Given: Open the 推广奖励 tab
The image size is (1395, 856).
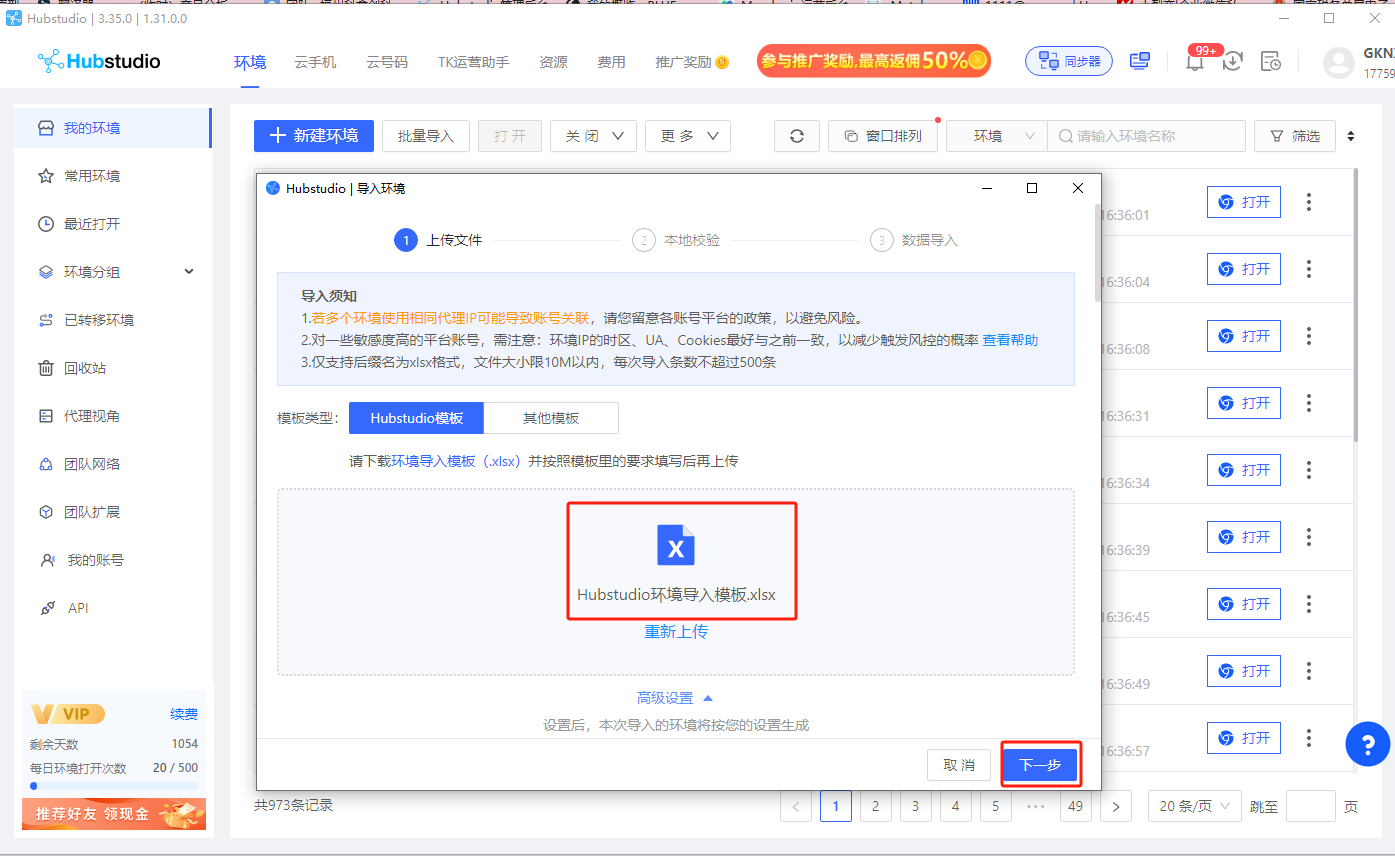Looking at the screenshot, I should tap(692, 62).
